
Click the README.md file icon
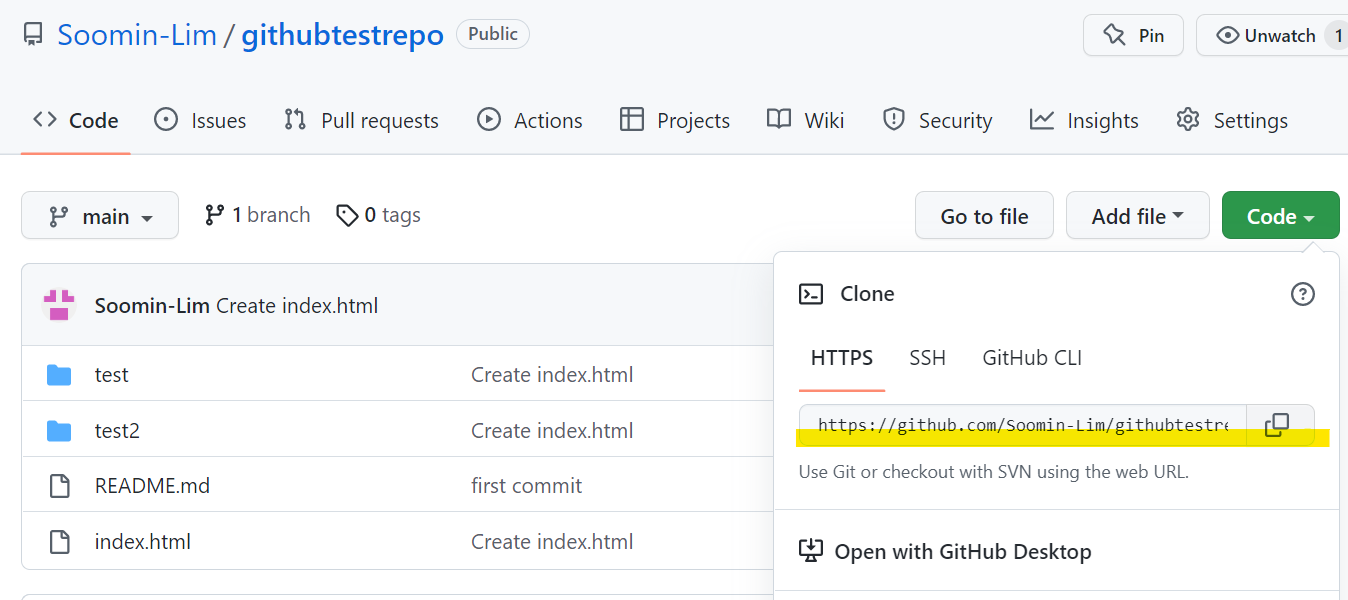pos(59,486)
